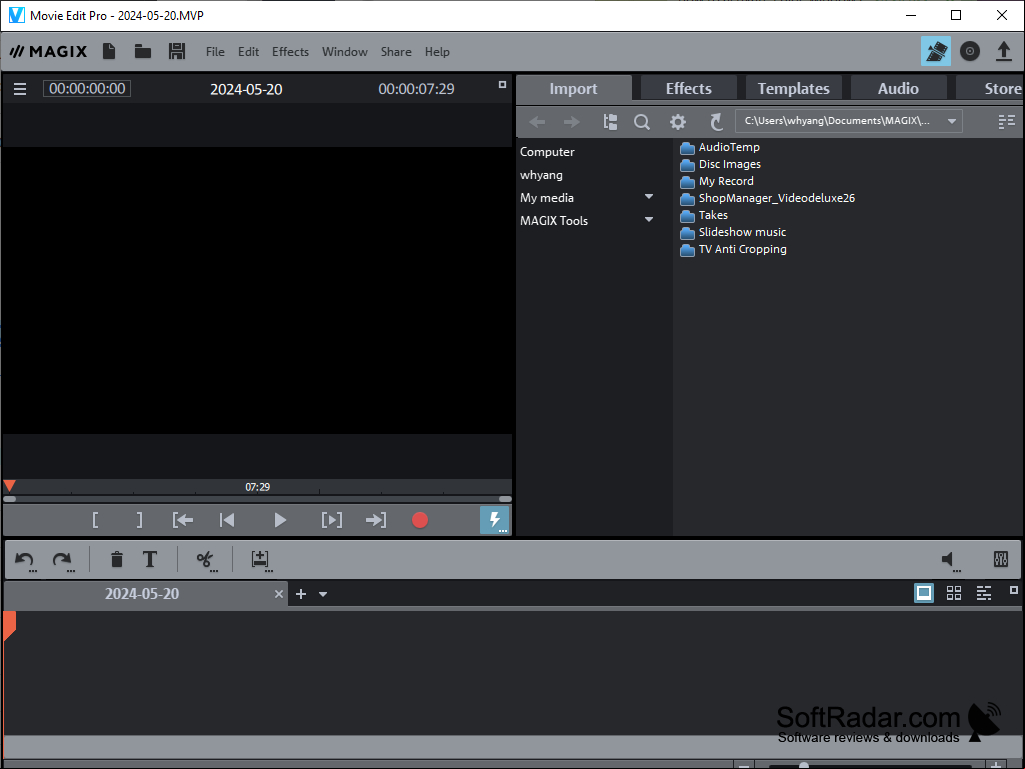Click the preview range scrollbar

coord(258,499)
